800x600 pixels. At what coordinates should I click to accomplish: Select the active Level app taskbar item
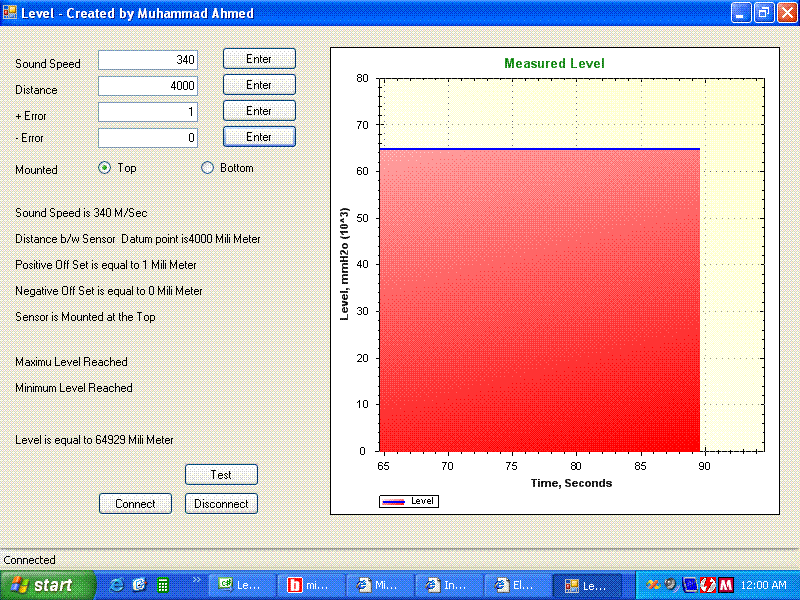point(587,585)
